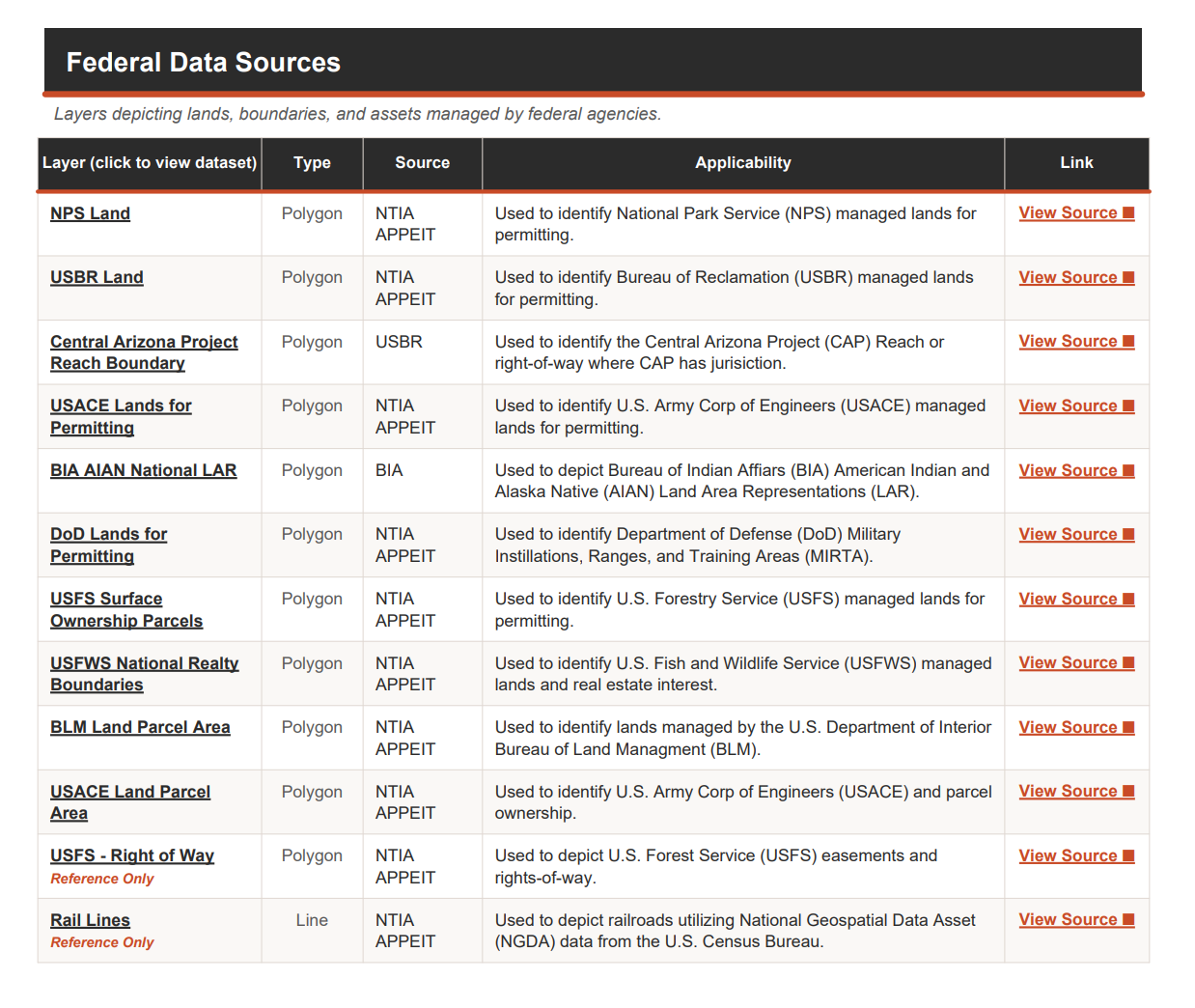Click Reference Only under Rail Lines

(102, 942)
